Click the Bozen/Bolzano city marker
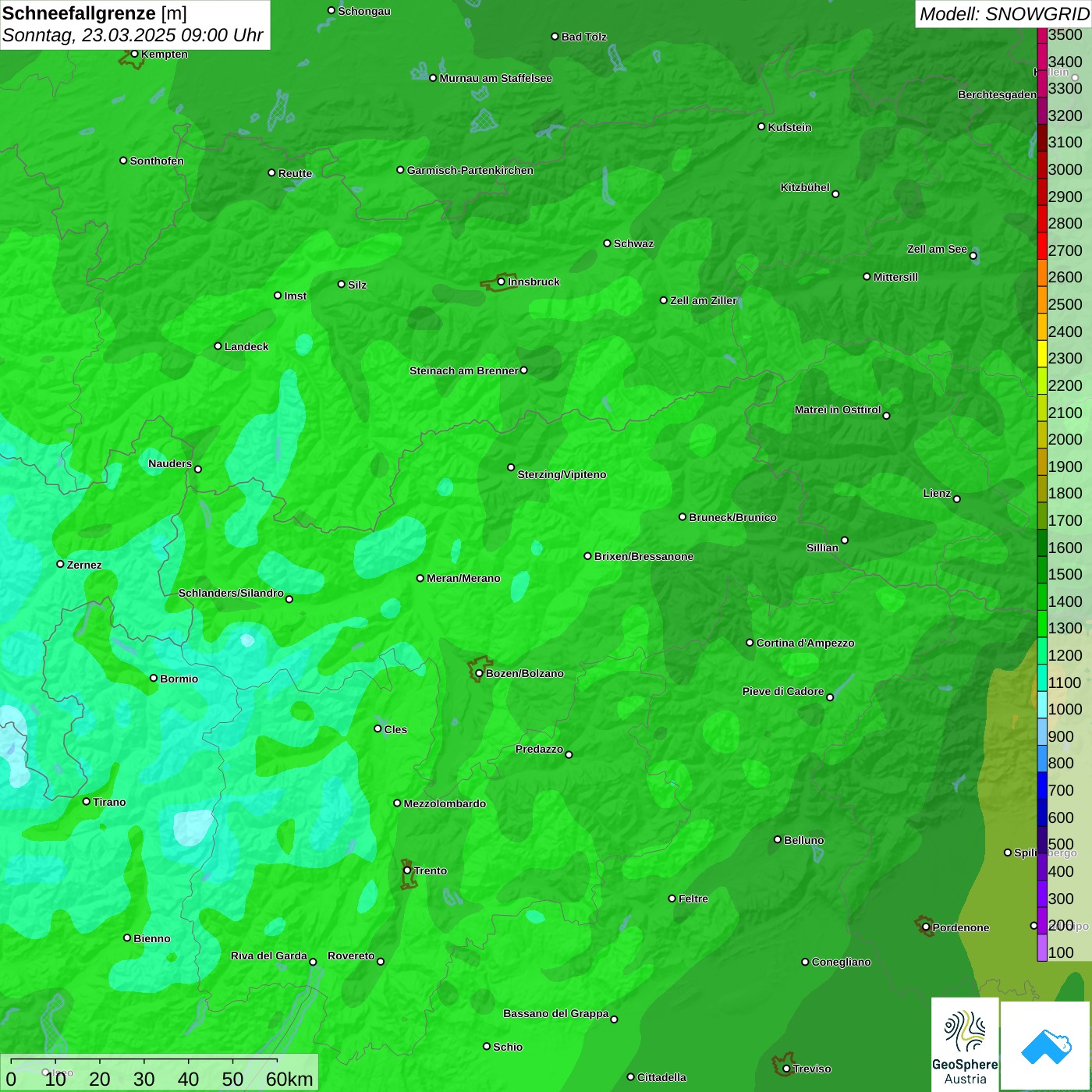 point(480,673)
